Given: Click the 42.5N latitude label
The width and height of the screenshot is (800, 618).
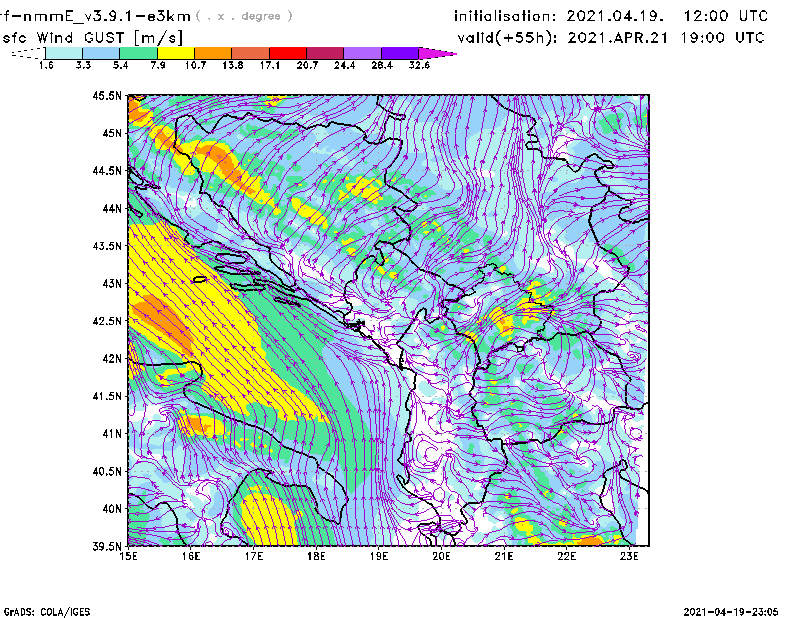Looking at the screenshot, I should point(108,321).
